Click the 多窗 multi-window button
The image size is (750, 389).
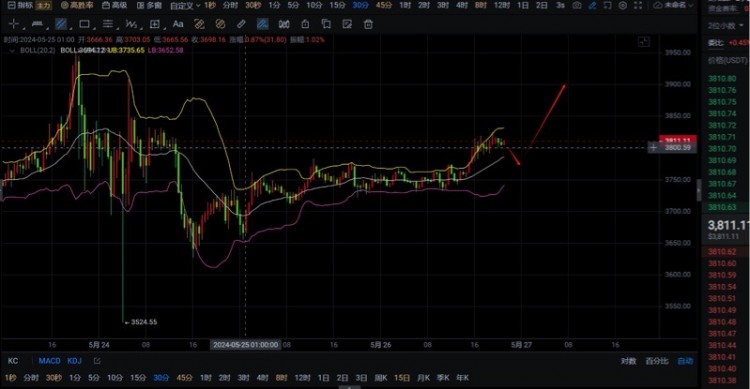coord(149,5)
